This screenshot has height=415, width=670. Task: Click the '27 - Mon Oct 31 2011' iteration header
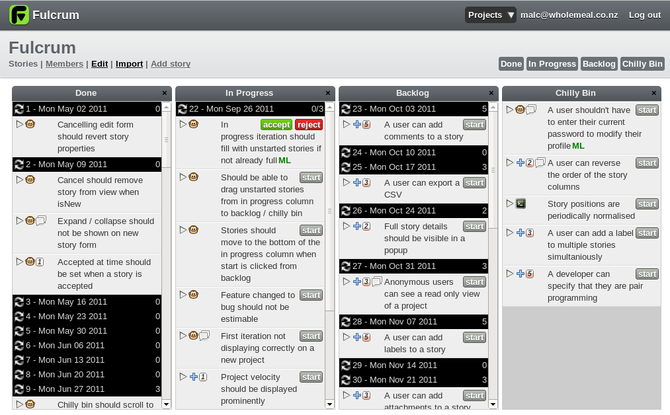pyautogui.click(x=413, y=266)
